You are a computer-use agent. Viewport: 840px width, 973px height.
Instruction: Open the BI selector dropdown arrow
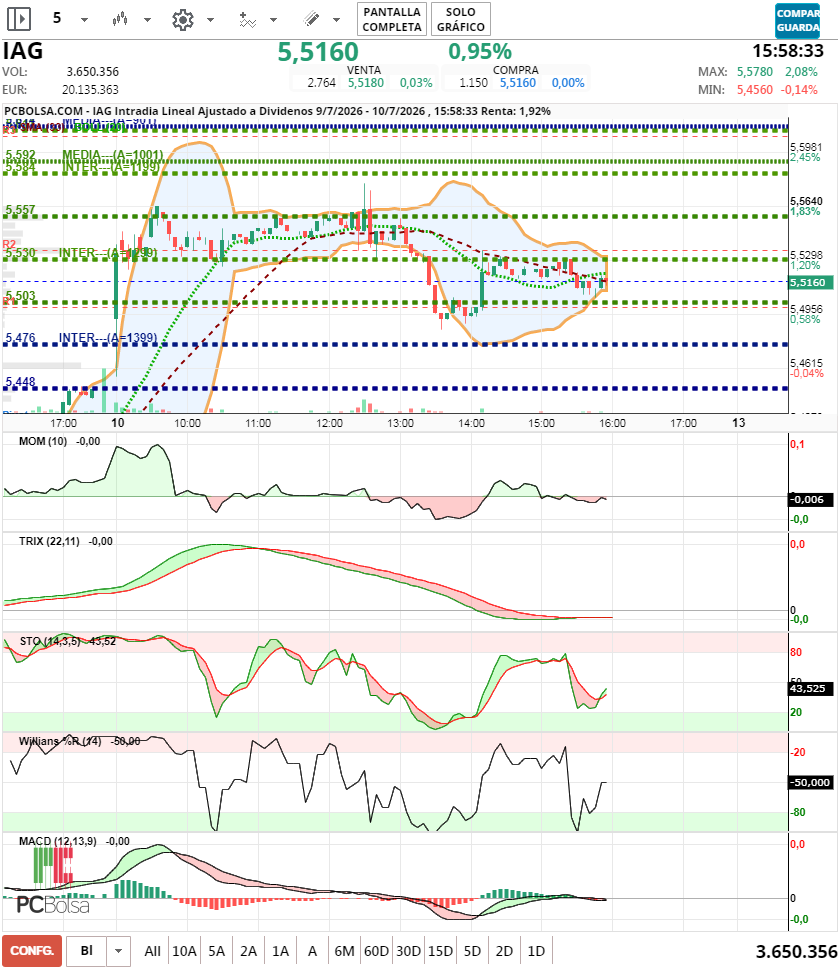(118, 951)
